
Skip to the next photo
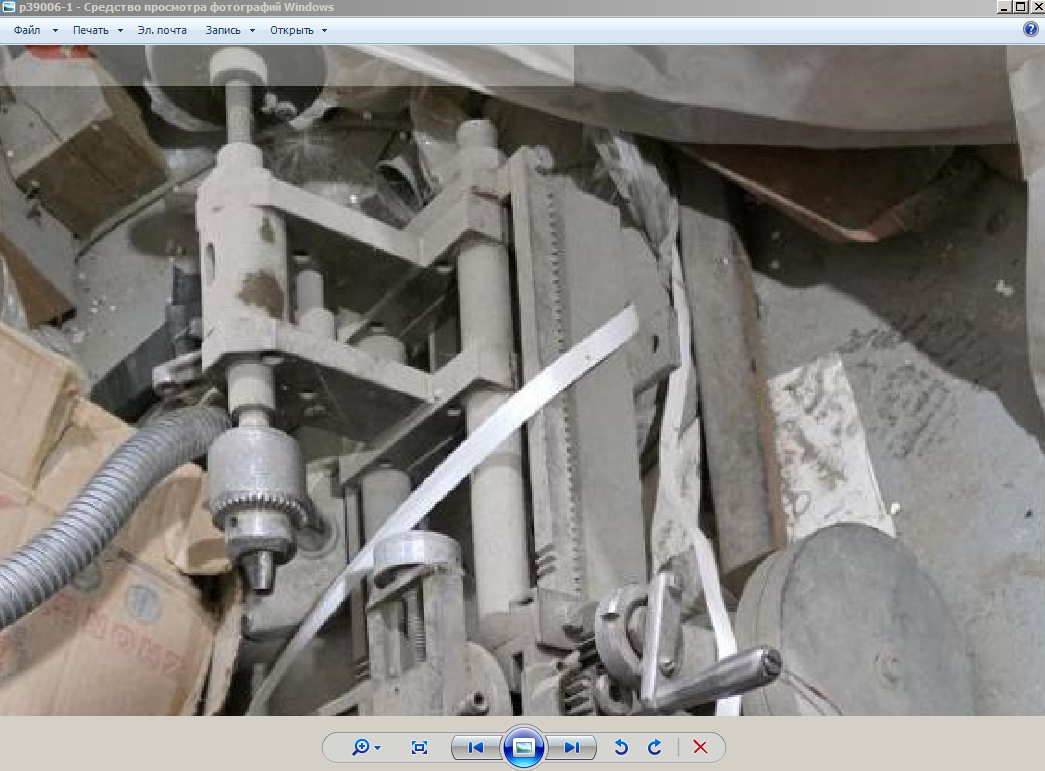(572, 747)
